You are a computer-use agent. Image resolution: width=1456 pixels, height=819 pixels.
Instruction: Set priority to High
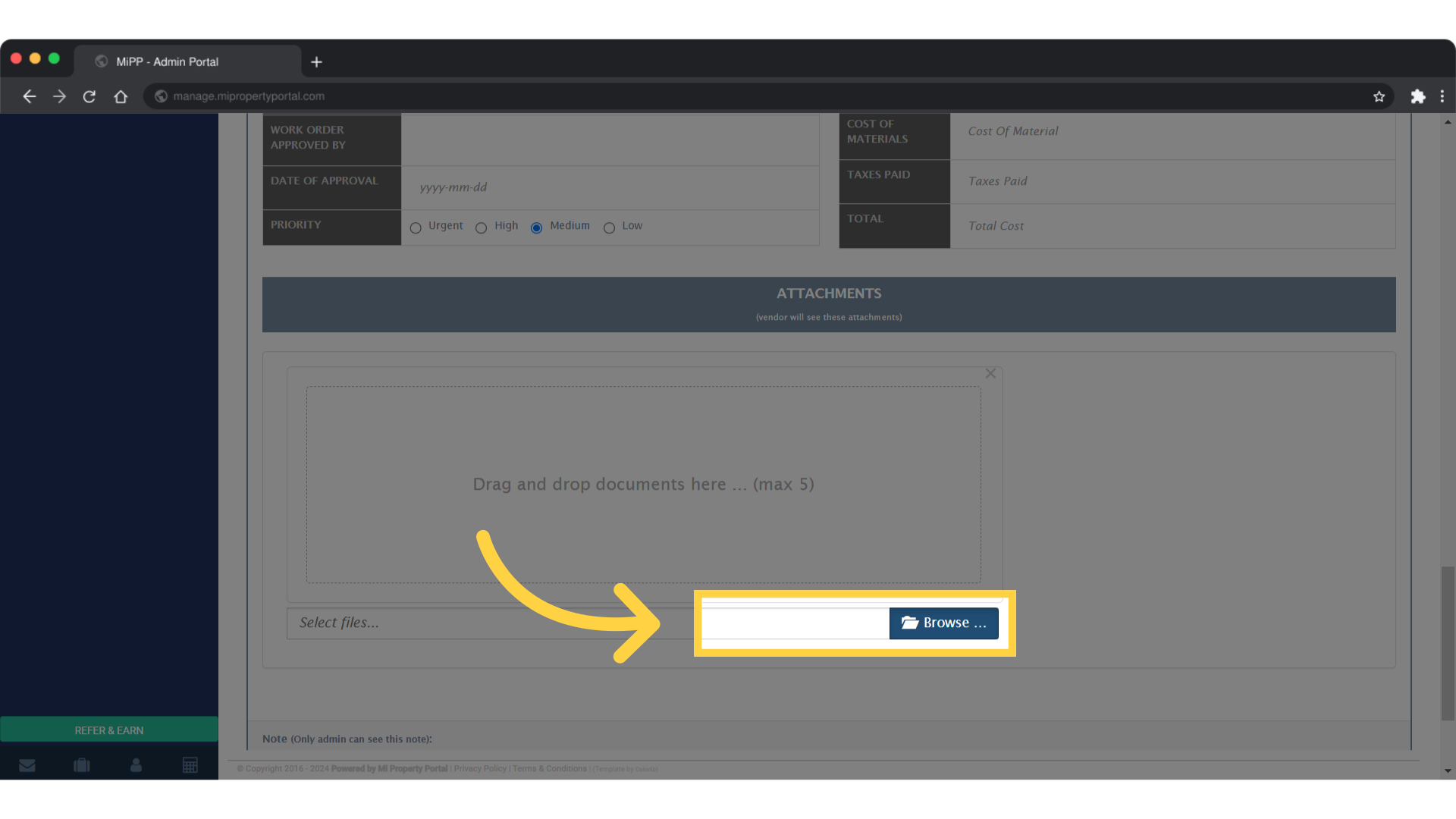[x=481, y=228]
